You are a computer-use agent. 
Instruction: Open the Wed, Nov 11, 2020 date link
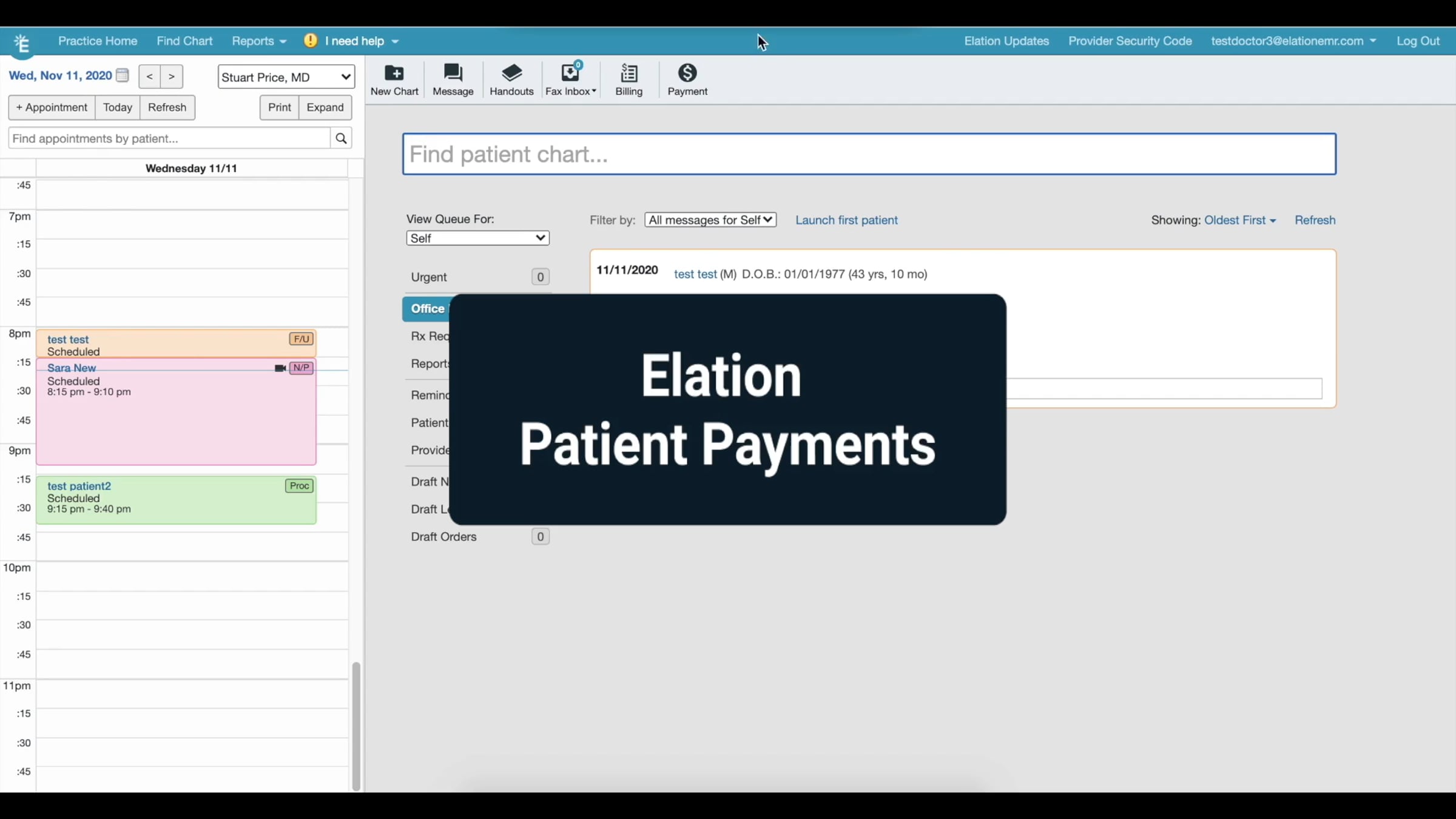pos(60,75)
